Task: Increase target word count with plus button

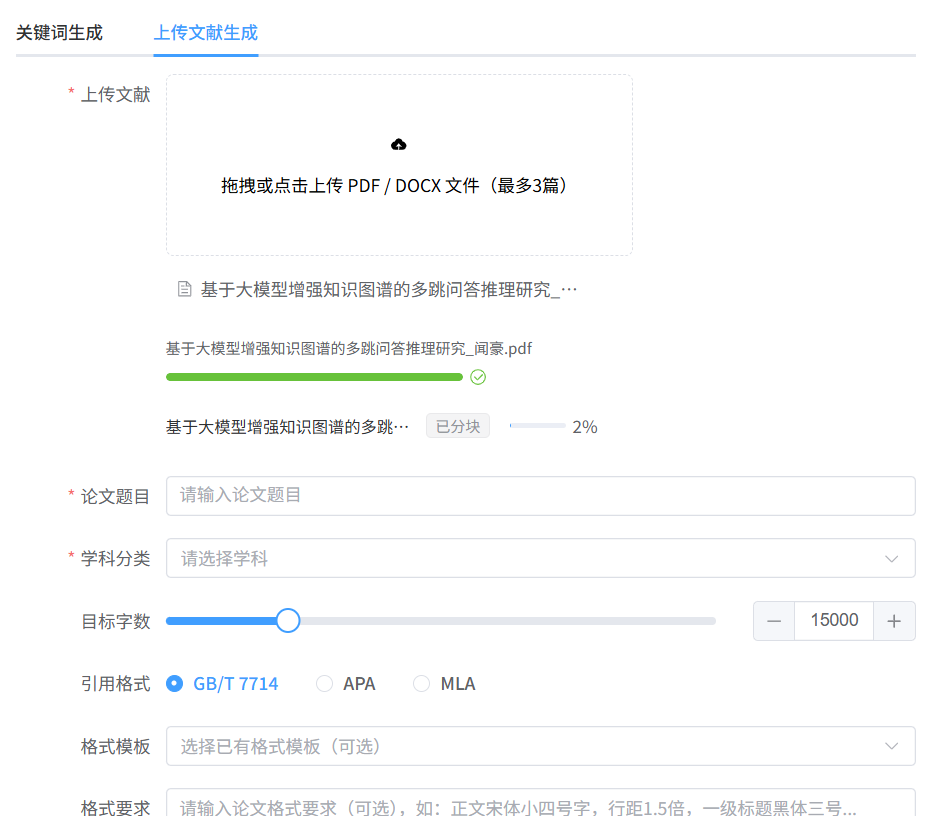Action: 894,621
